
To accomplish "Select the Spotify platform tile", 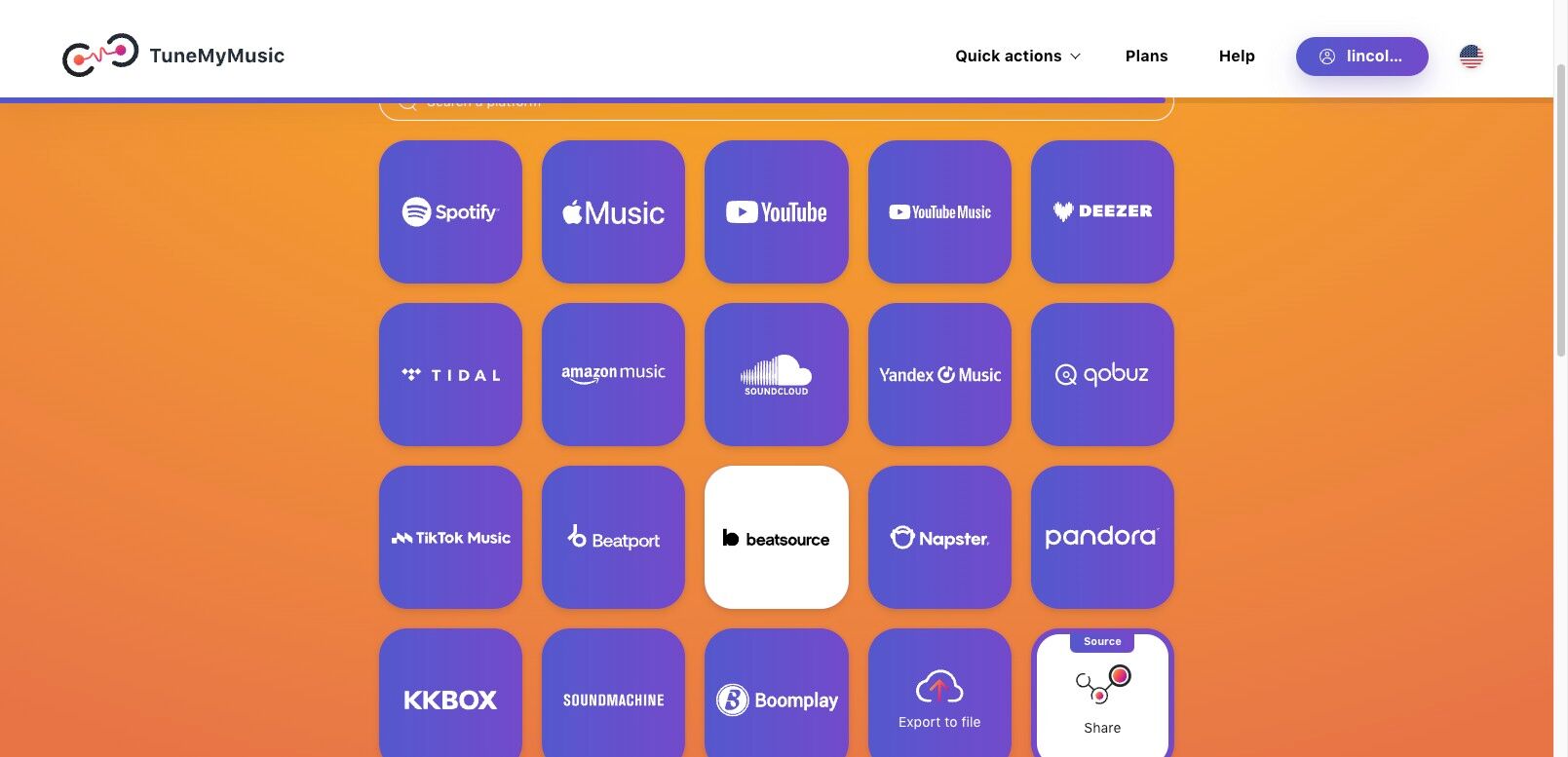I will pyautogui.click(x=450, y=211).
